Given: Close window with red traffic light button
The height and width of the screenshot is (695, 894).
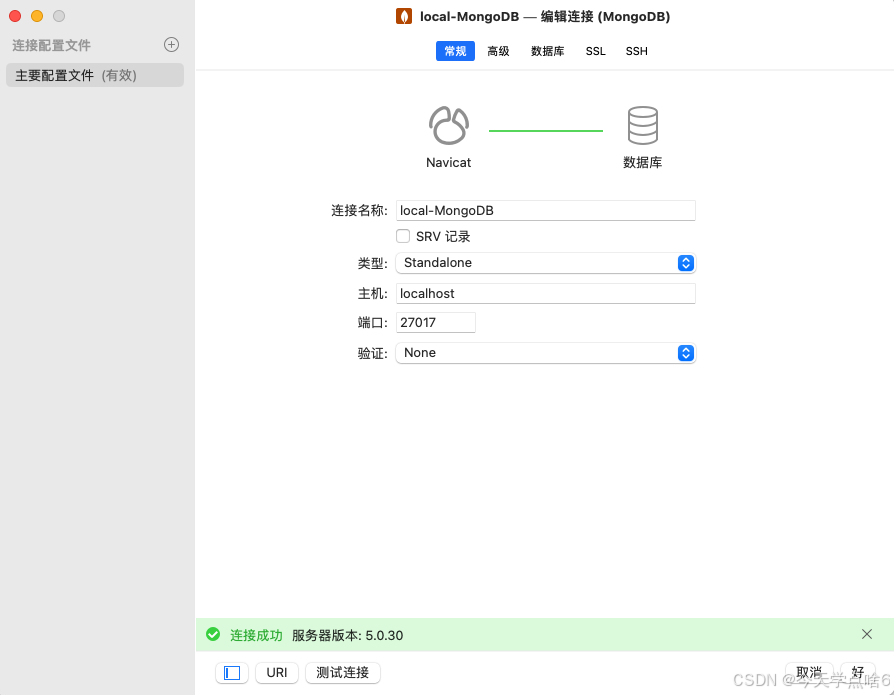Looking at the screenshot, I should point(15,16).
